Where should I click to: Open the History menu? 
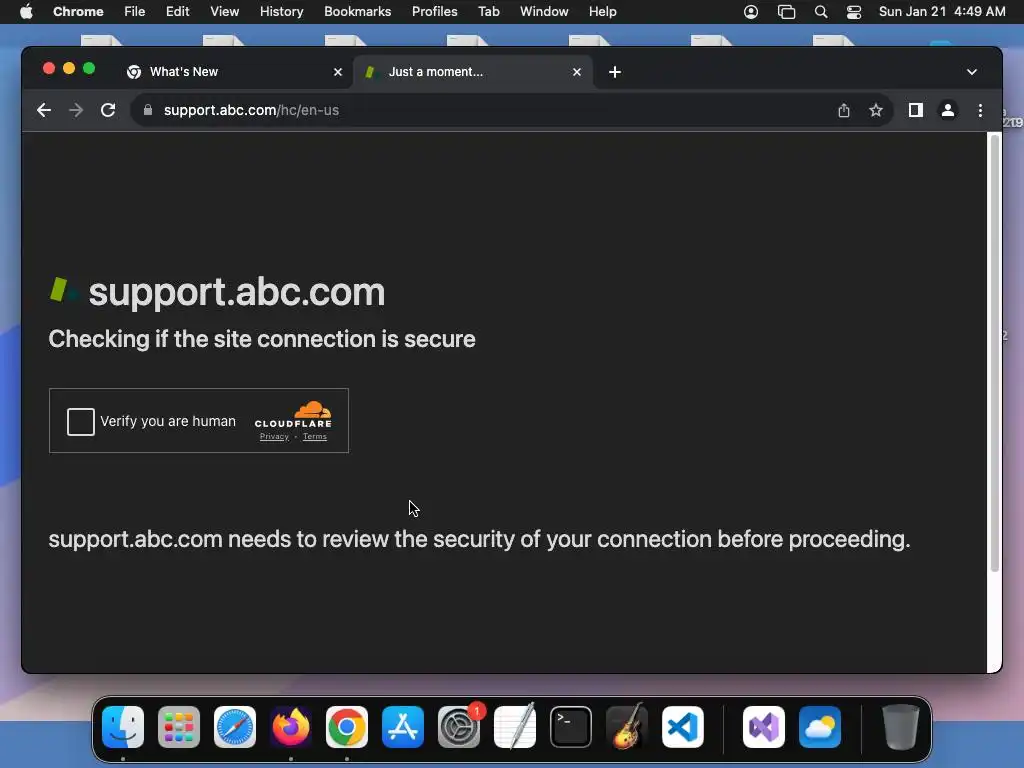click(281, 12)
